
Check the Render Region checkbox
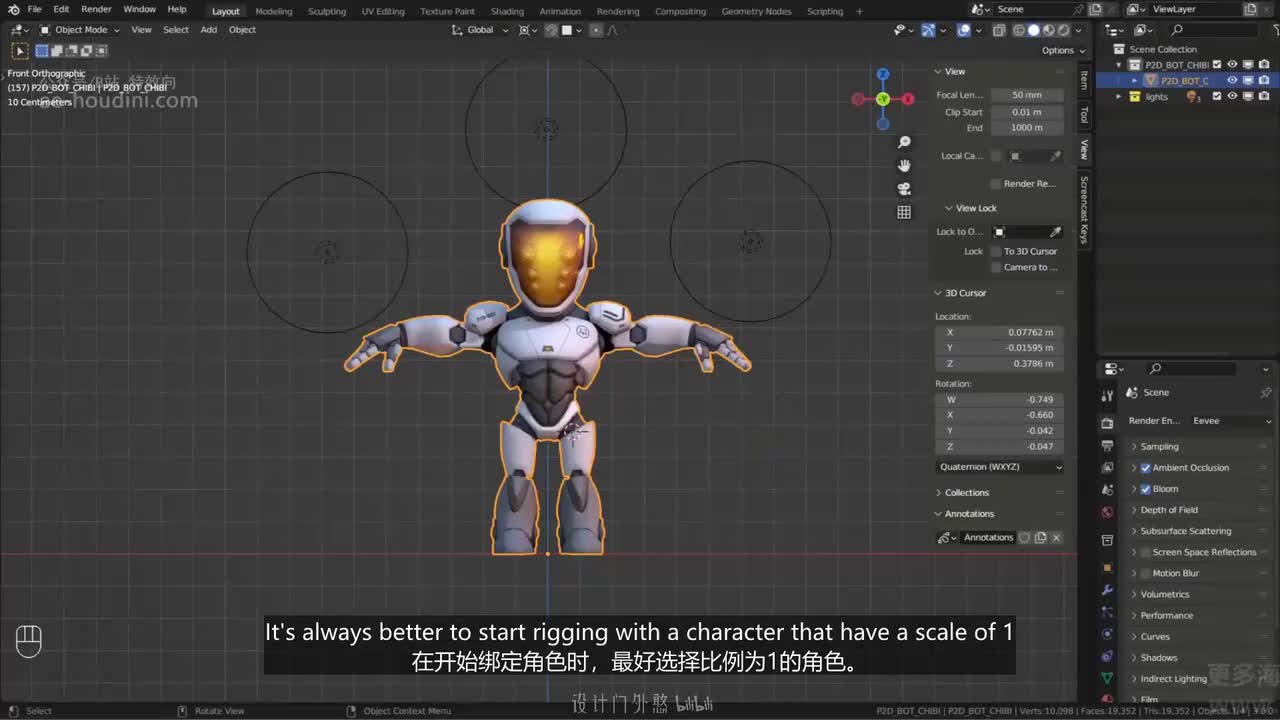996,184
